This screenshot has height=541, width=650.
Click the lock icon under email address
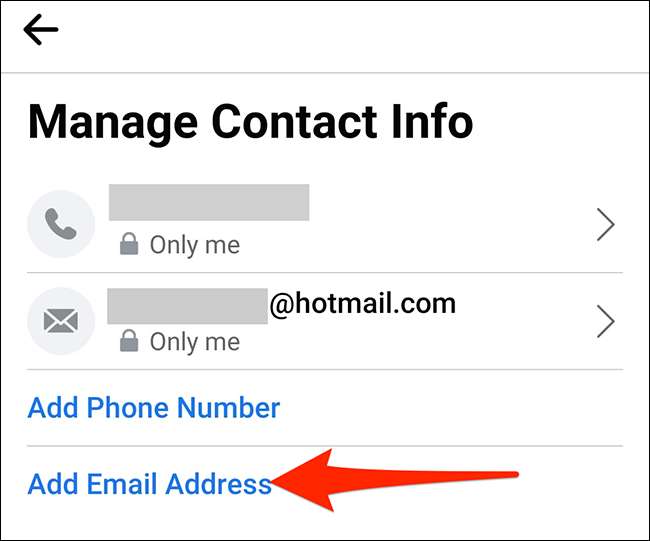pyautogui.click(x=129, y=341)
